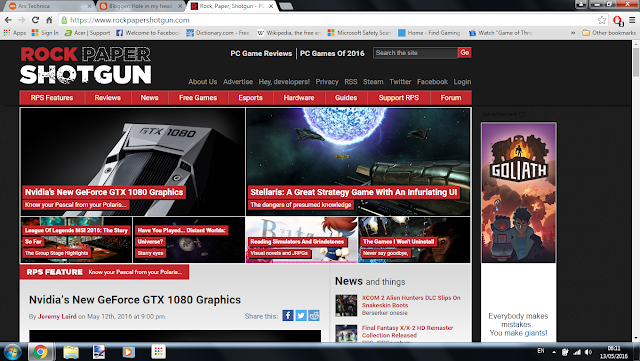This screenshot has width=640, height=361.
Task: Open the Wikipedia bookmark
Action: coord(289,33)
